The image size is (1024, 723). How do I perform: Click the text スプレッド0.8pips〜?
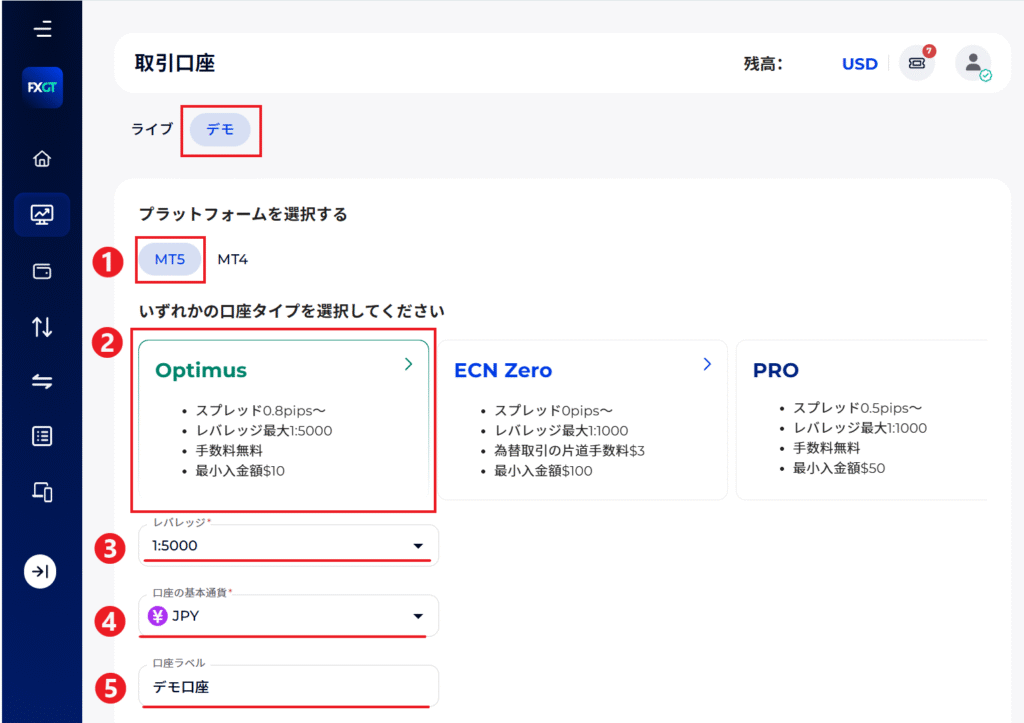click(261, 411)
